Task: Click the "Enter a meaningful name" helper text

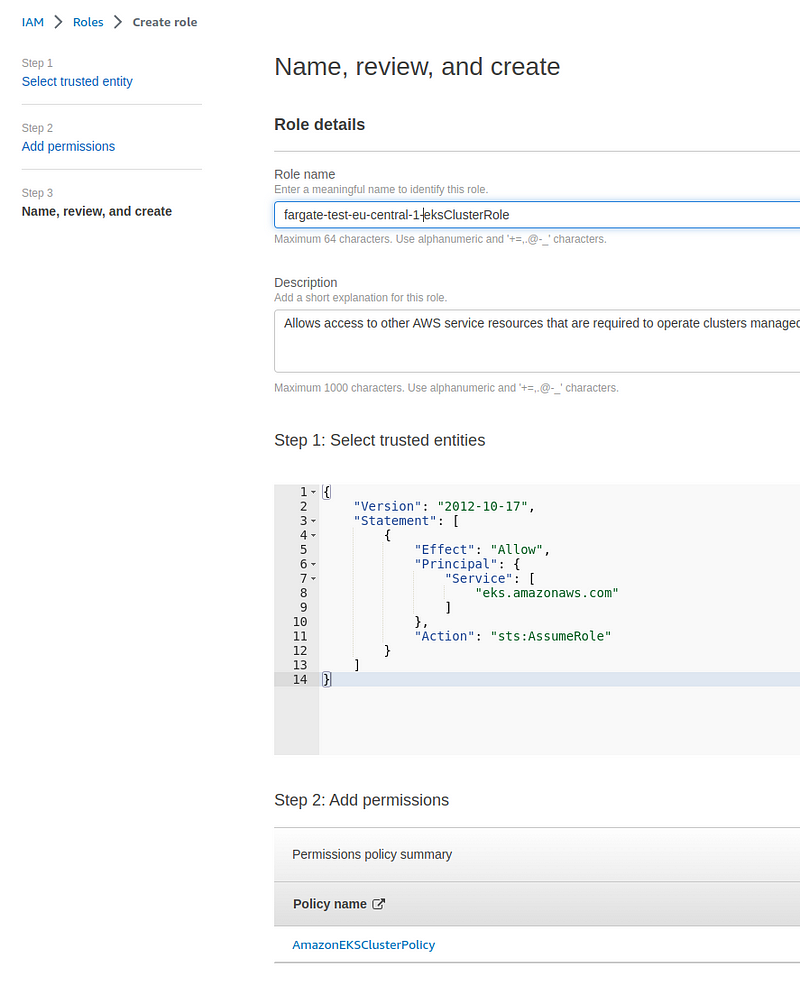Action: tap(381, 189)
